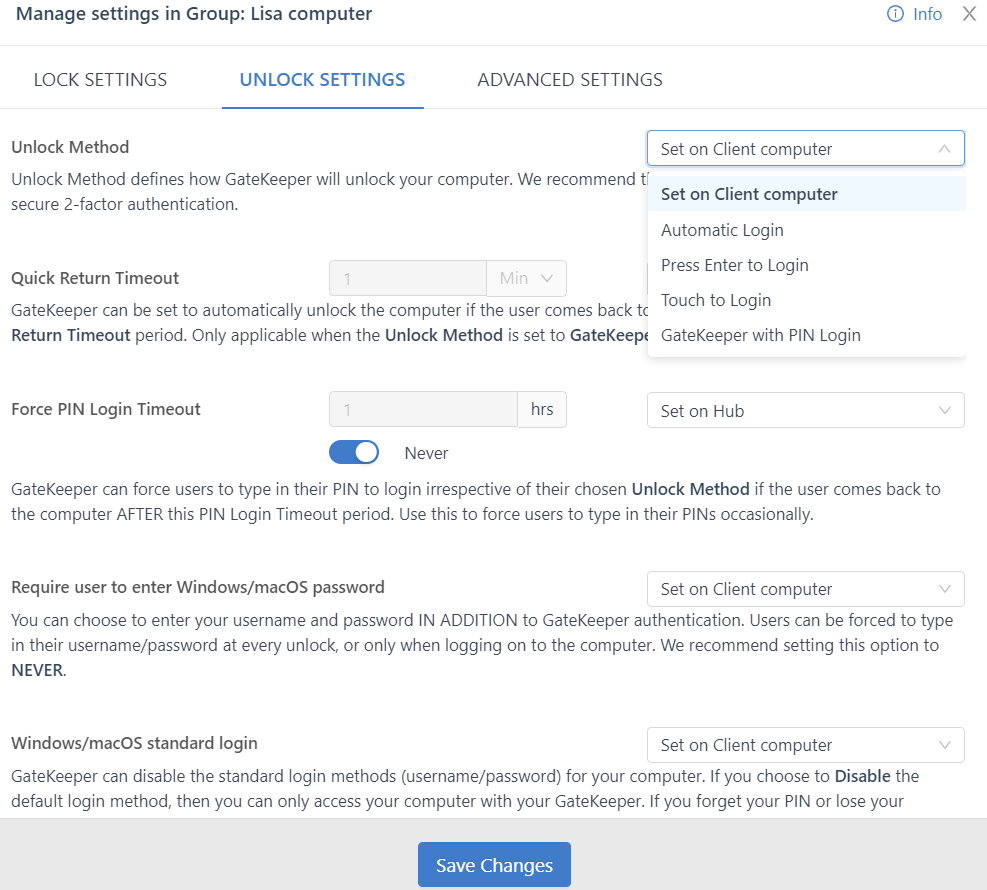This screenshot has width=987, height=890.
Task: Click the Info link text
Action: click(927, 14)
